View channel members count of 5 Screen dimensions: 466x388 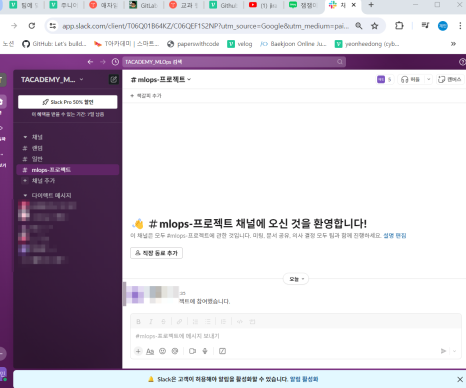(x=385, y=79)
